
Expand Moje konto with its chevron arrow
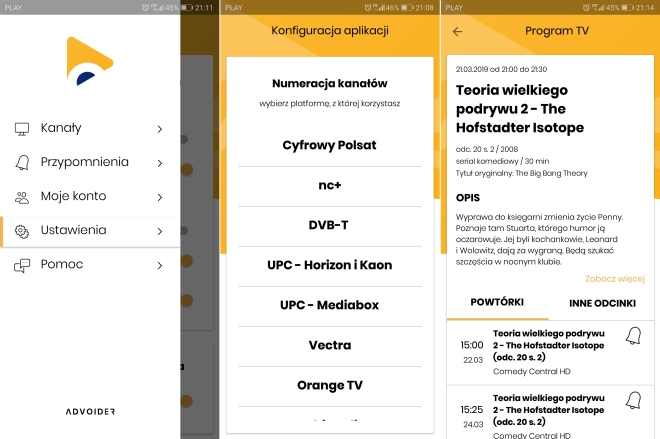pyautogui.click(x=160, y=196)
